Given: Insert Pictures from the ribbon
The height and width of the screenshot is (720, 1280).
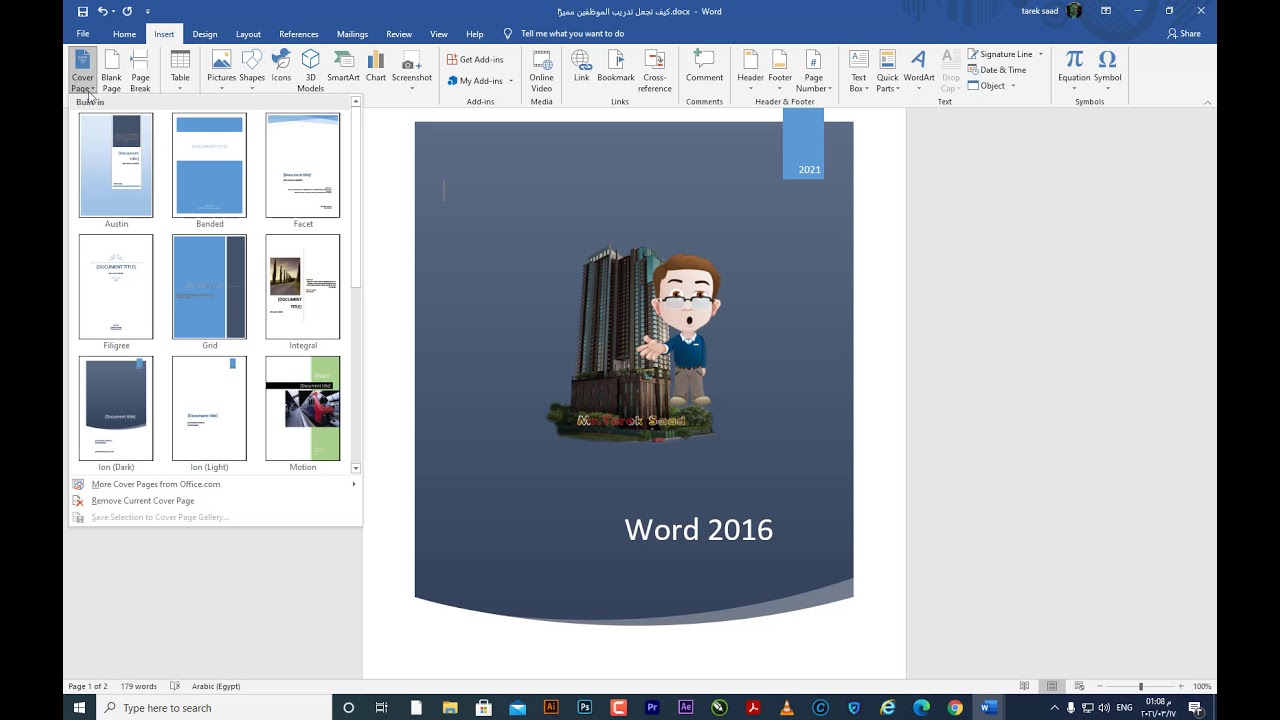Looking at the screenshot, I should (221, 71).
